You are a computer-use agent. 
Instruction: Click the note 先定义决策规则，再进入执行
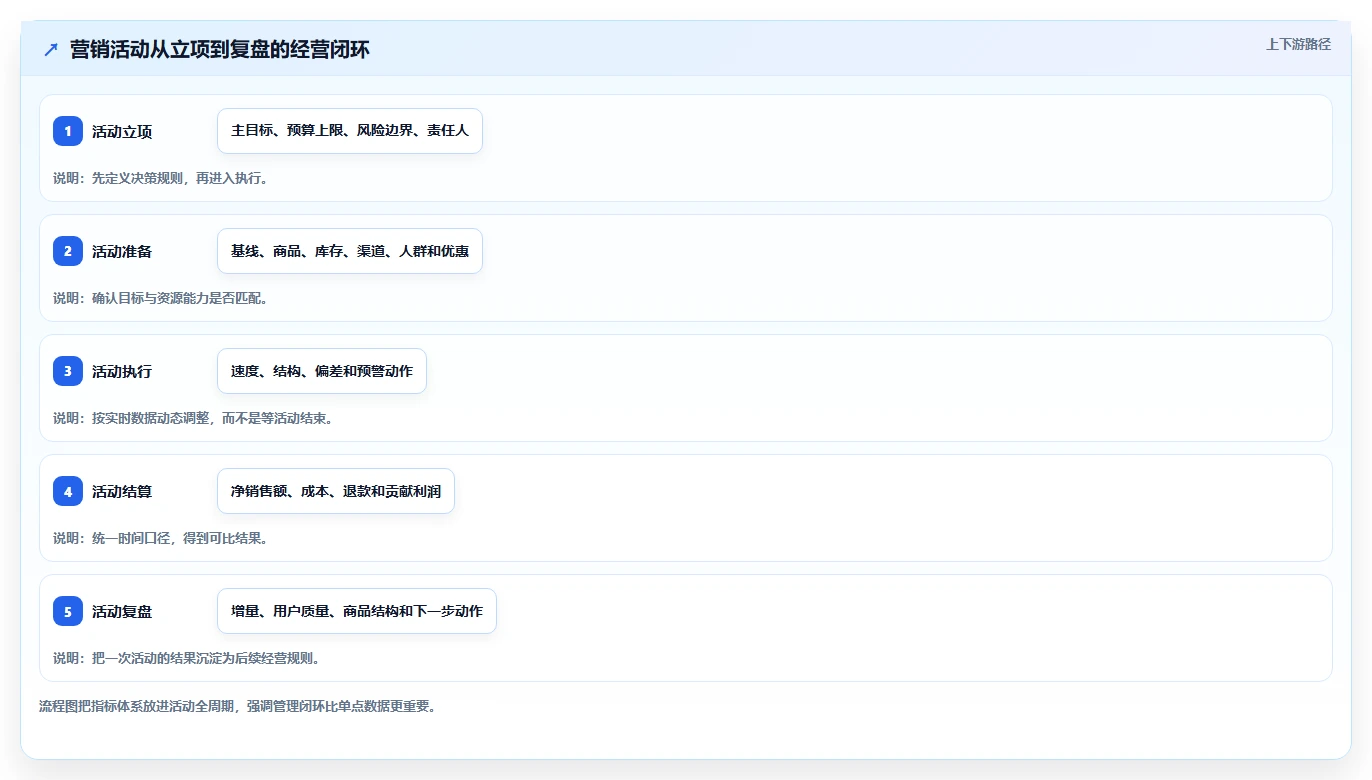tap(180, 178)
